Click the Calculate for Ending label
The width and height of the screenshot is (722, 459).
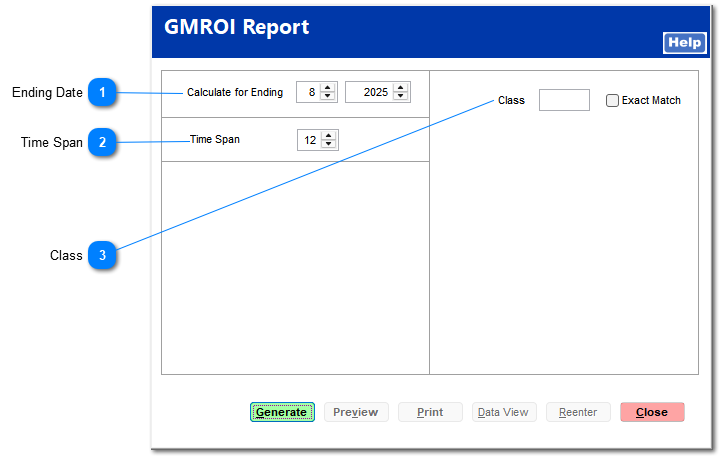(235, 93)
